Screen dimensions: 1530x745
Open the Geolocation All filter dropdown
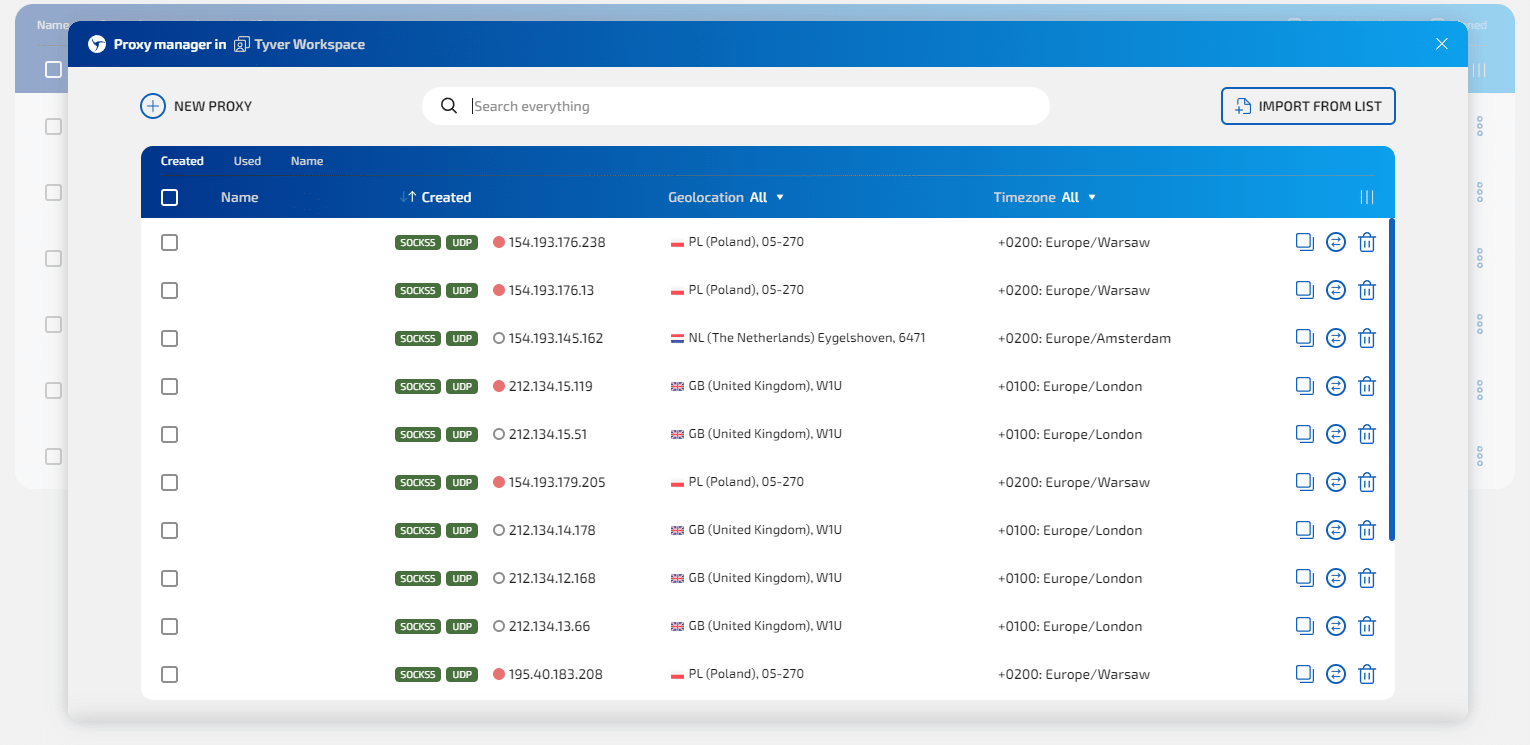pyautogui.click(x=726, y=197)
